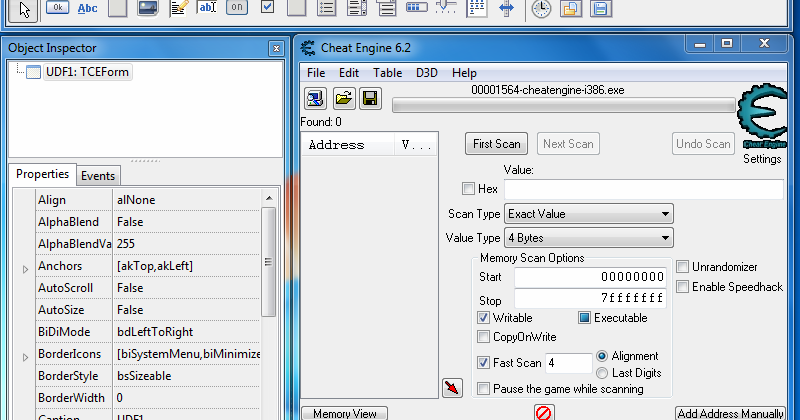Pick the ProgressBar component
Image resolution: width=800 pixels, height=420 pixels.
416,7
